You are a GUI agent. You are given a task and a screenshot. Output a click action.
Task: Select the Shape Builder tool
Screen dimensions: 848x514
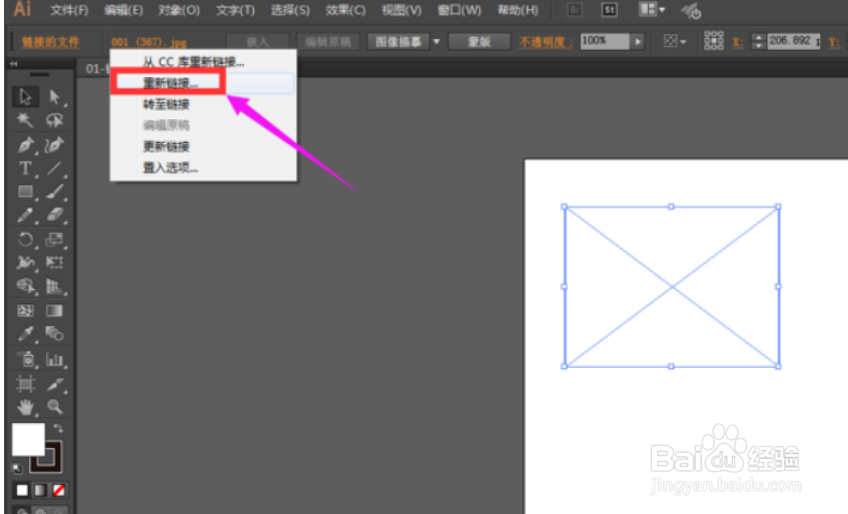click(x=25, y=286)
